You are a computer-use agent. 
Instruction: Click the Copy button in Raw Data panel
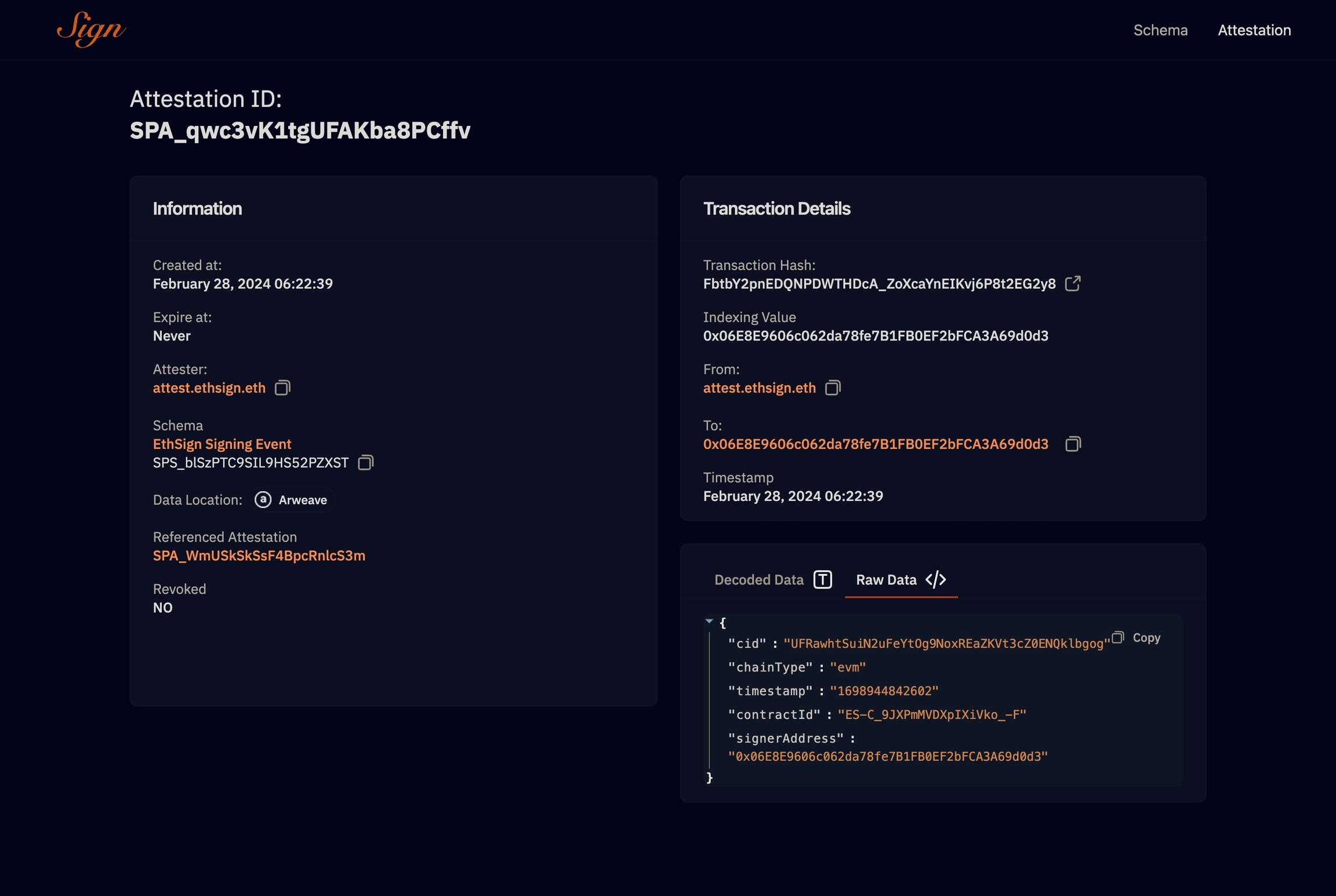pos(1146,637)
